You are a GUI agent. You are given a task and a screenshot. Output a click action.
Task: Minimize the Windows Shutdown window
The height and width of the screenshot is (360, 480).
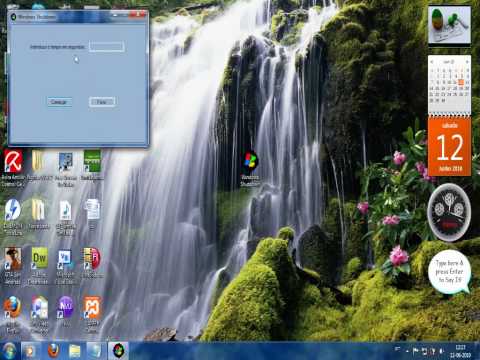pyautogui.click(x=115, y=15)
